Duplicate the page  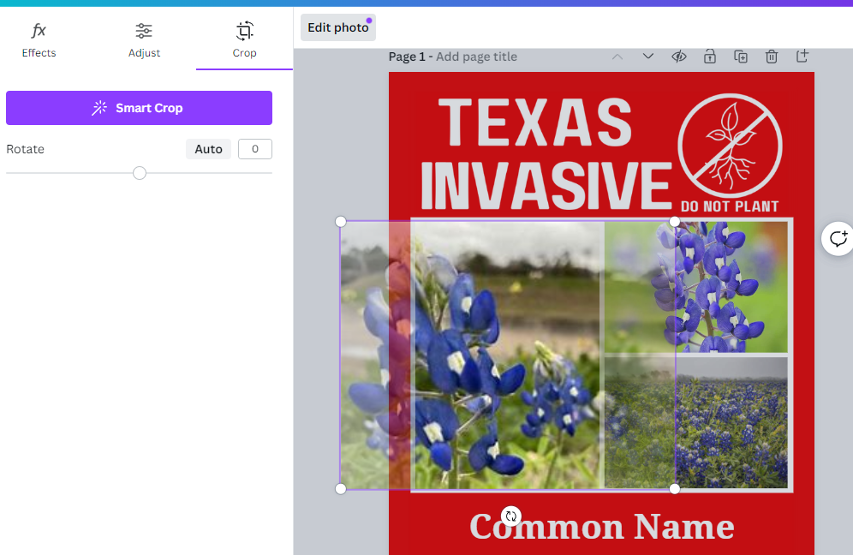741,57
